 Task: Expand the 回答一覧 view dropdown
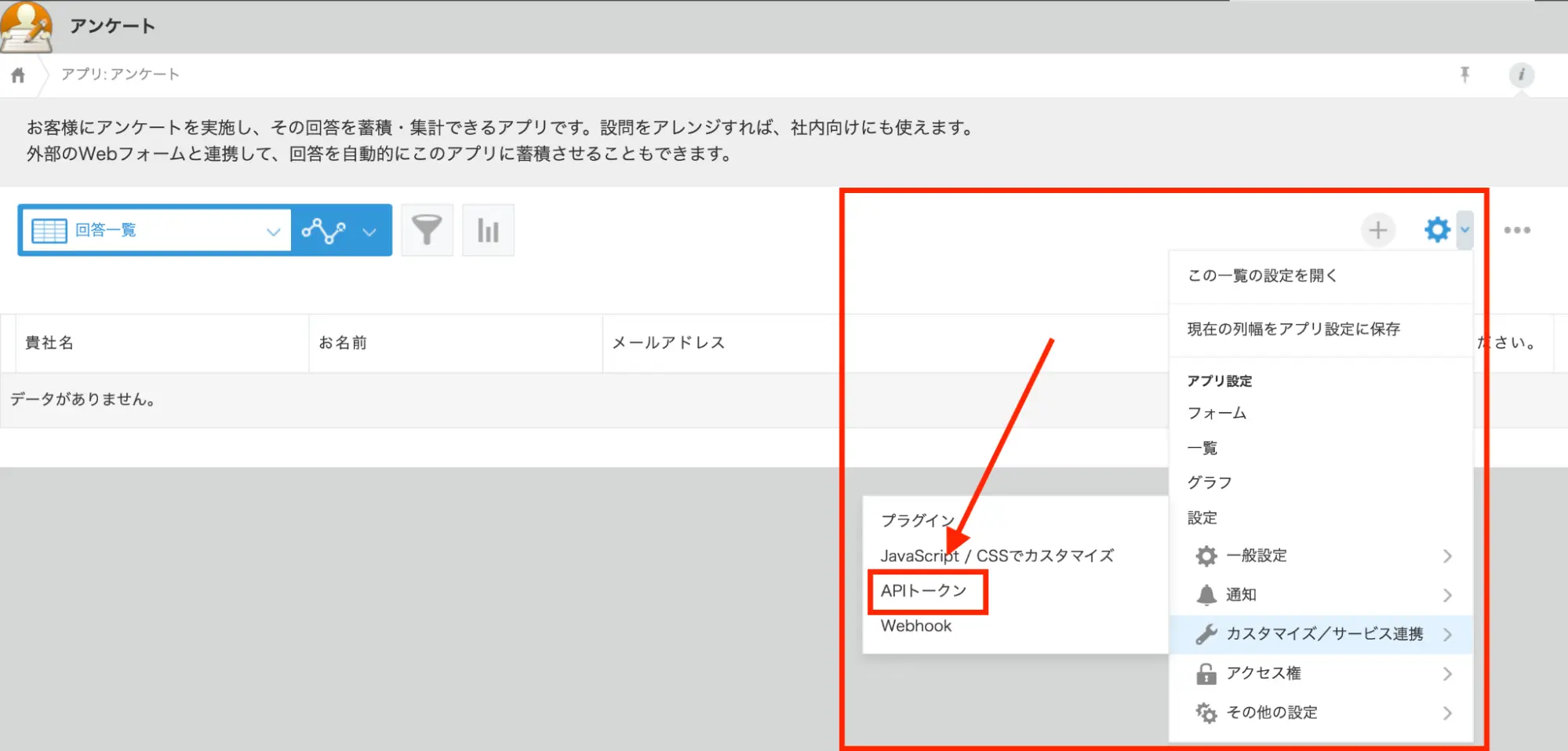[273, 231]
